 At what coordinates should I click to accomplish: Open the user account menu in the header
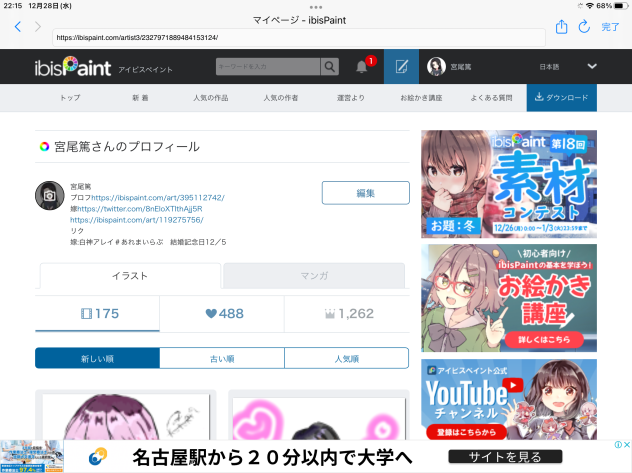(x=449, y=66)
